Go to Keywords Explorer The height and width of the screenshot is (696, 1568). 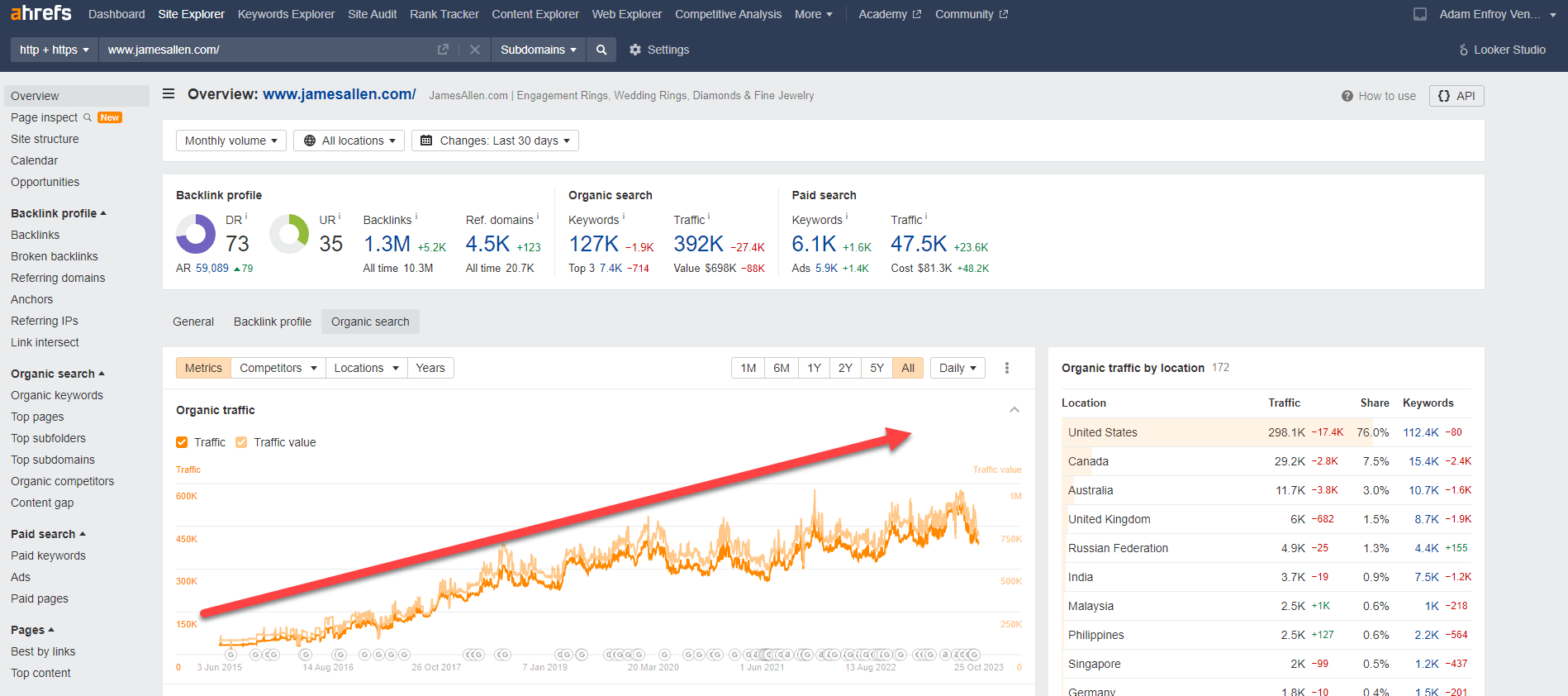287,14
